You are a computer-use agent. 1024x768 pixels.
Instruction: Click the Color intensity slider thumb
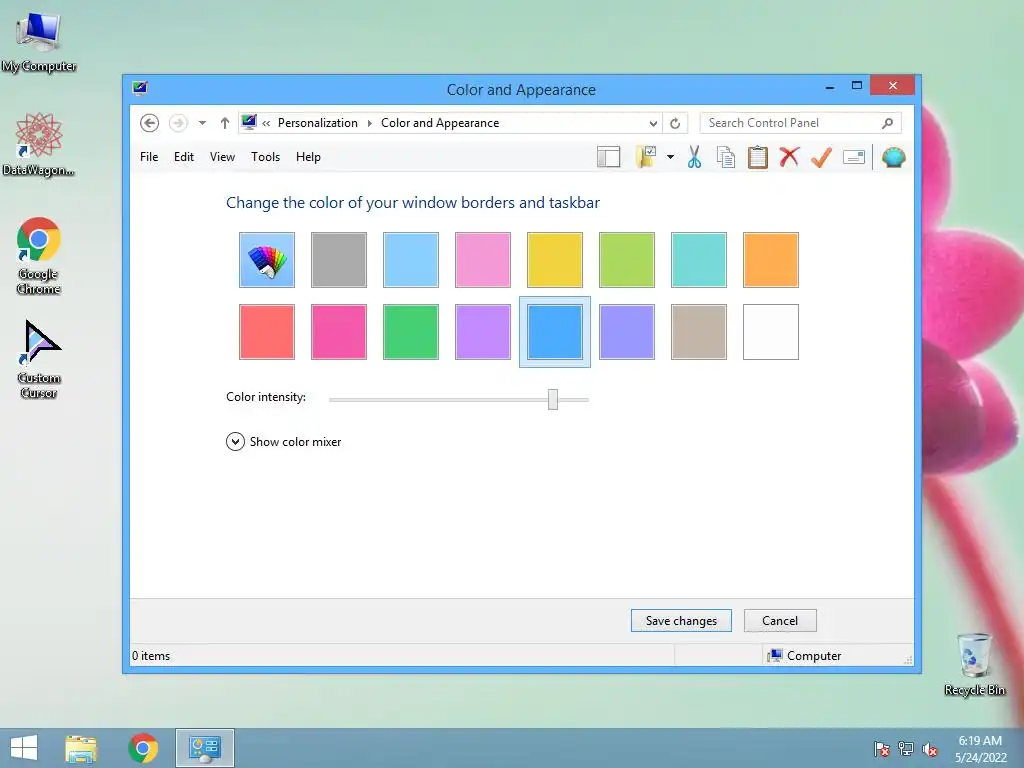click(x=553, y=399)
